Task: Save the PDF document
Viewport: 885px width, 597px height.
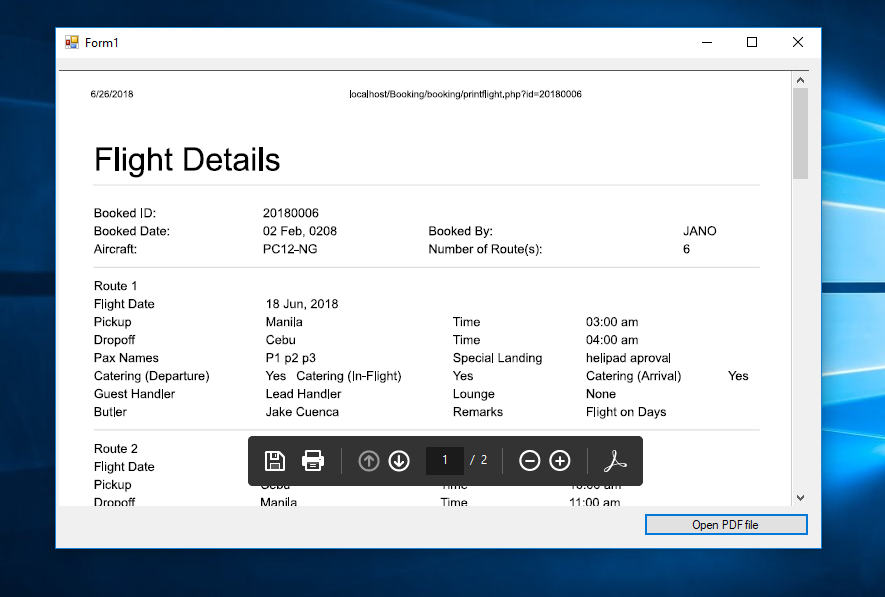Action: point(274,460)
